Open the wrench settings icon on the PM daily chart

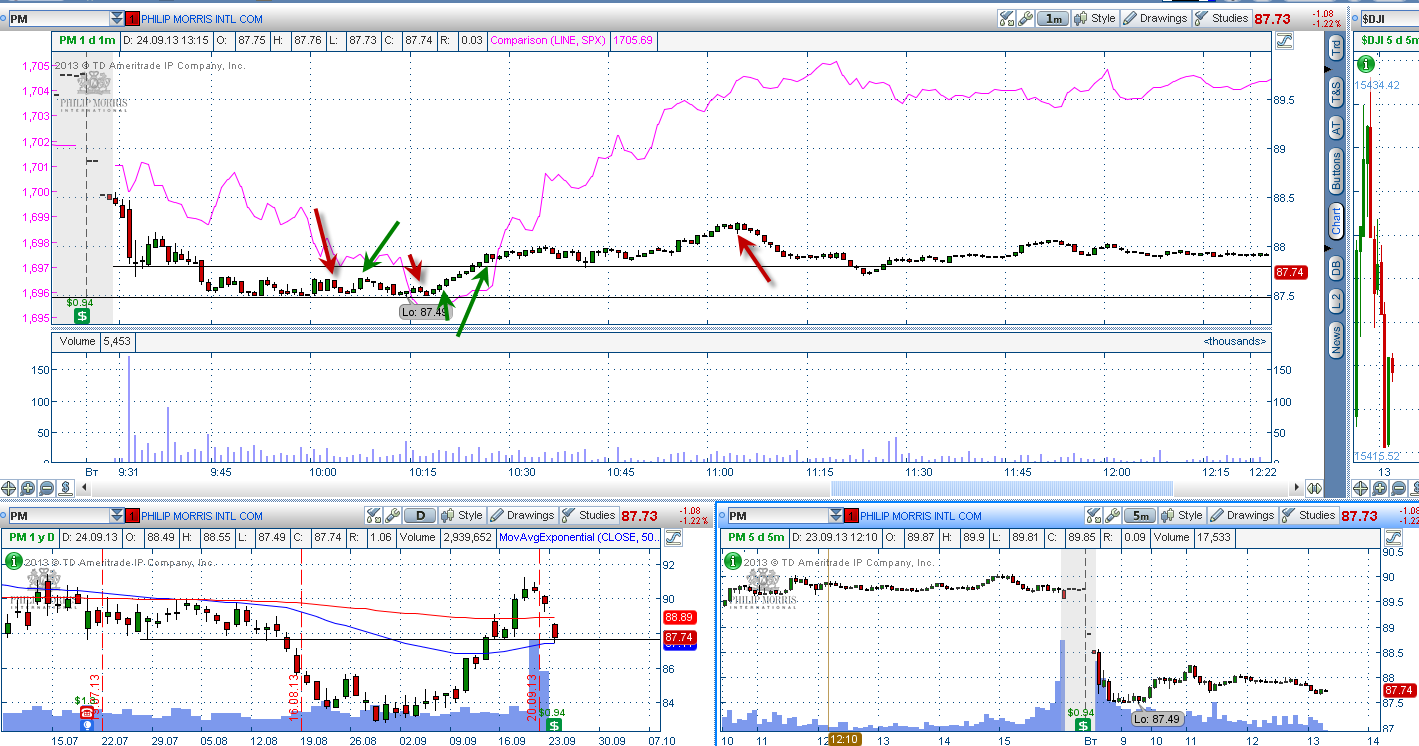(x=392, y=516)
